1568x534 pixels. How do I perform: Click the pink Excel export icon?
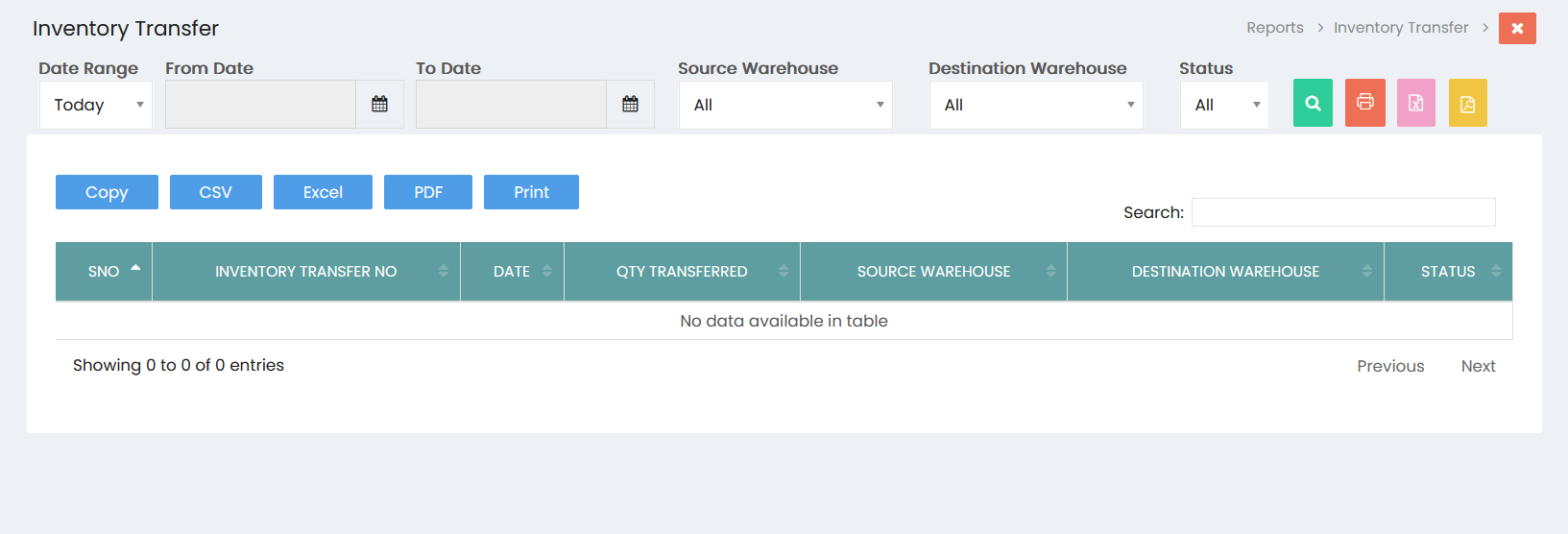pyautogui.click(x=1415, y=103)
